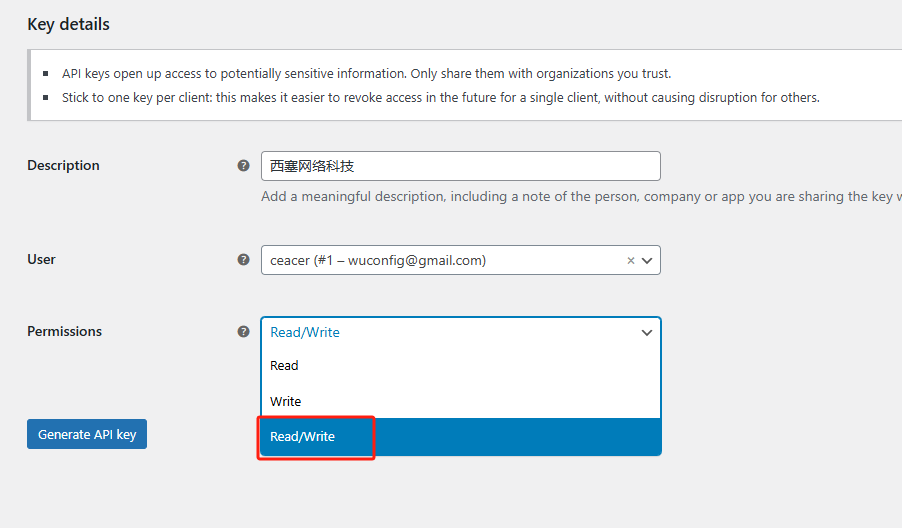Click the 'Add a meaningful description' hint text
This screenshot has width=902, height=528.
click(581, 197)
